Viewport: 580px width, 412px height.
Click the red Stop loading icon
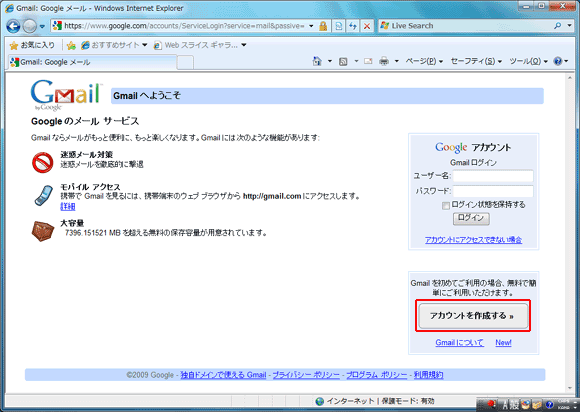click(x=367, y=26)
